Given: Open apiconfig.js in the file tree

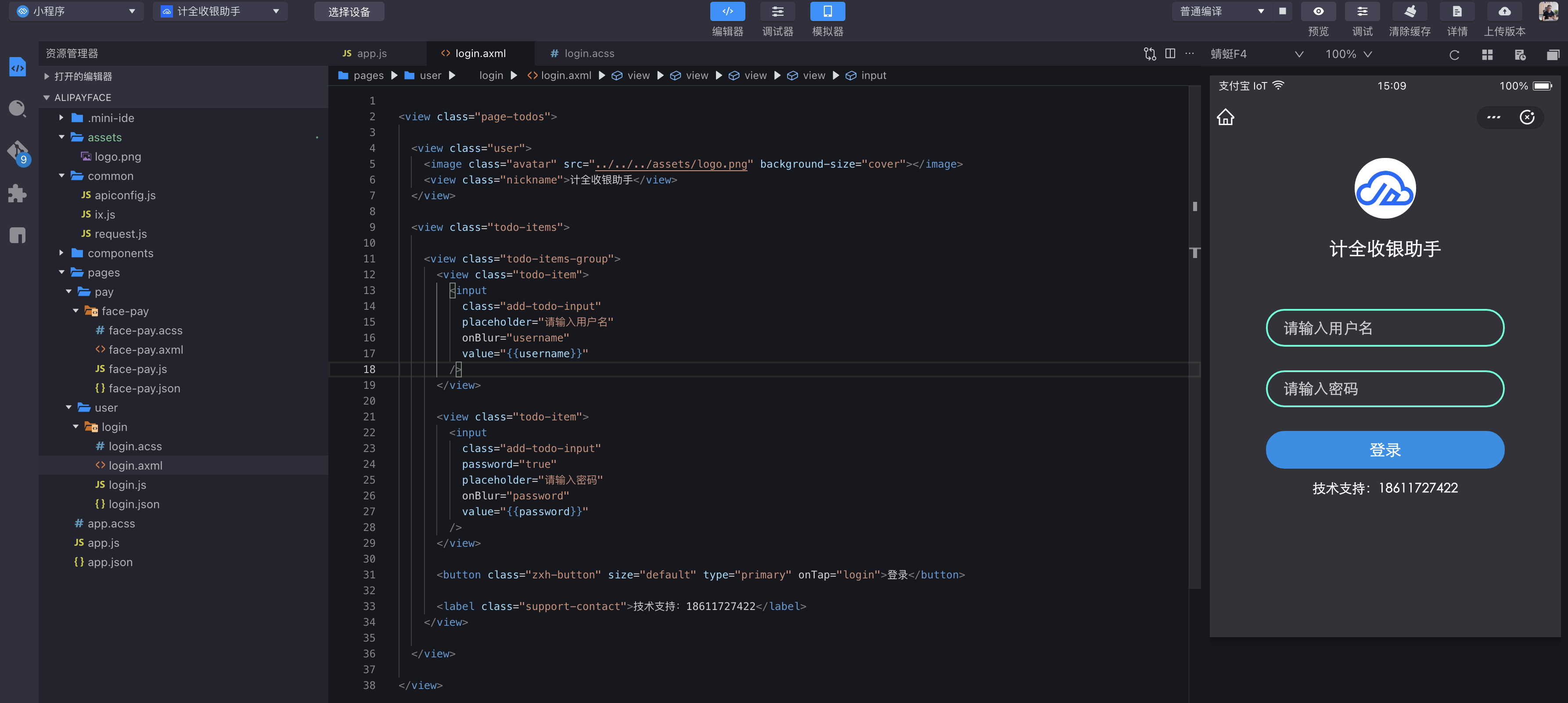Looking at the screenshot, I should click(x=126, y=195).
